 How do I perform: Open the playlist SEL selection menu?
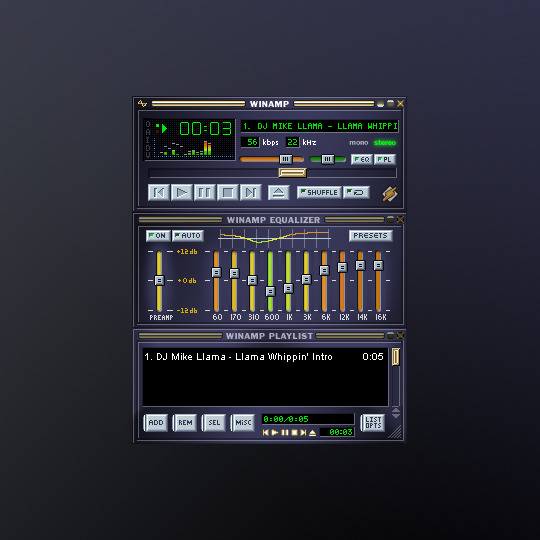pos(214,423)
